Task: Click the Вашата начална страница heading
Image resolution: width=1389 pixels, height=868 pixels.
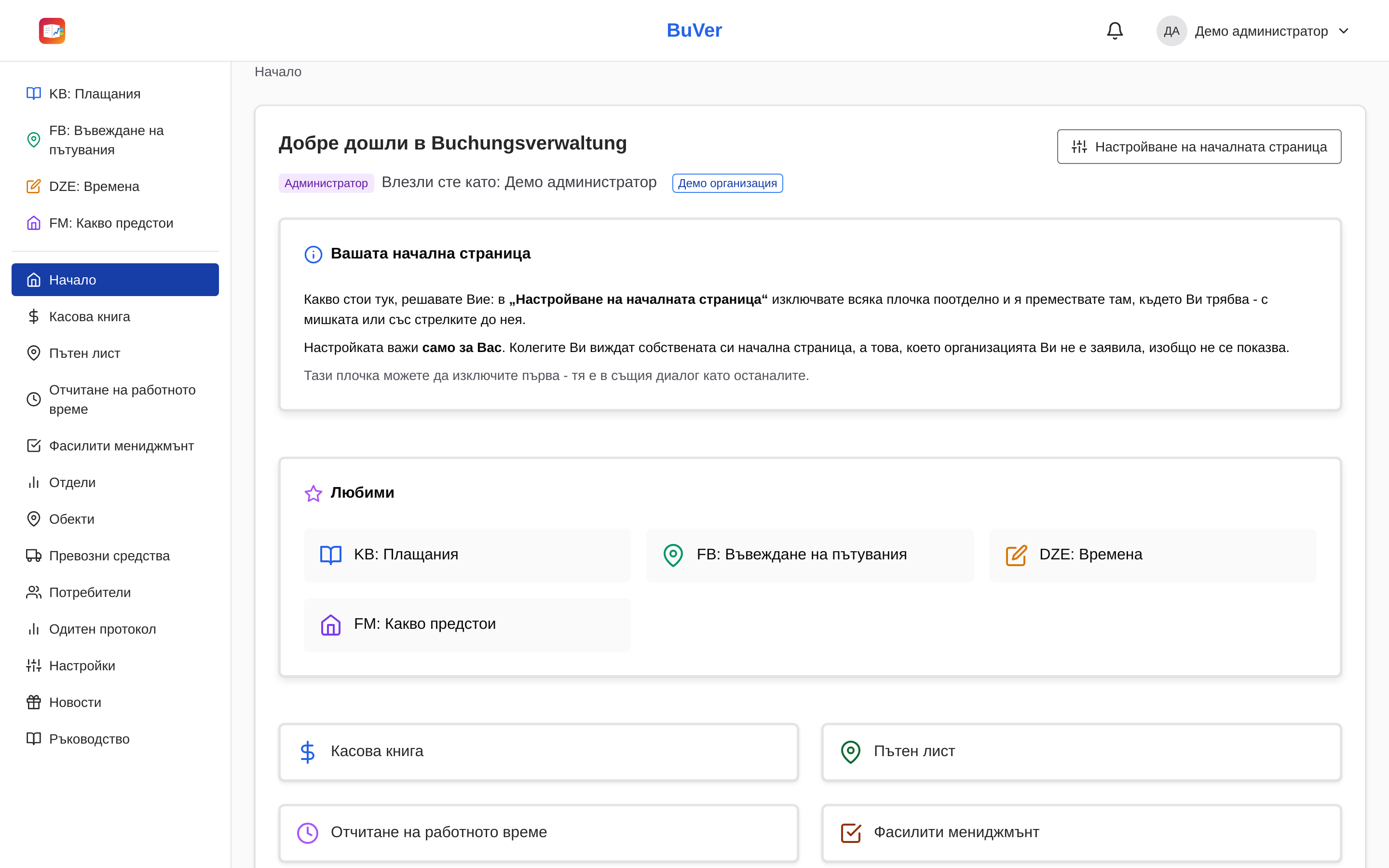Action: pyautogui.click(x=431, y=254)
